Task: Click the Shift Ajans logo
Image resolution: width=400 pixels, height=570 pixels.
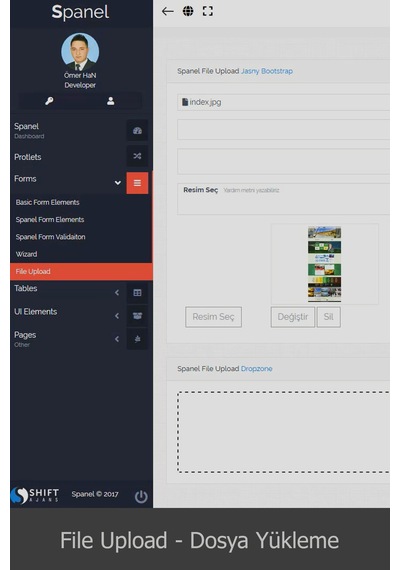Action: point(35,495)
